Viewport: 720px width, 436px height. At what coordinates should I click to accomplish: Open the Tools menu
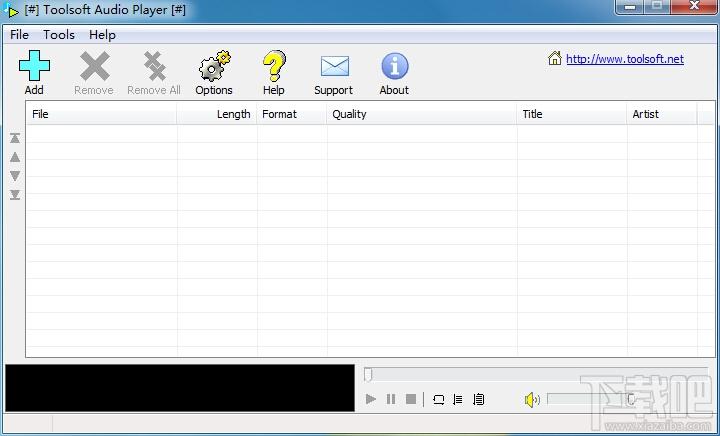click(59, 35)
